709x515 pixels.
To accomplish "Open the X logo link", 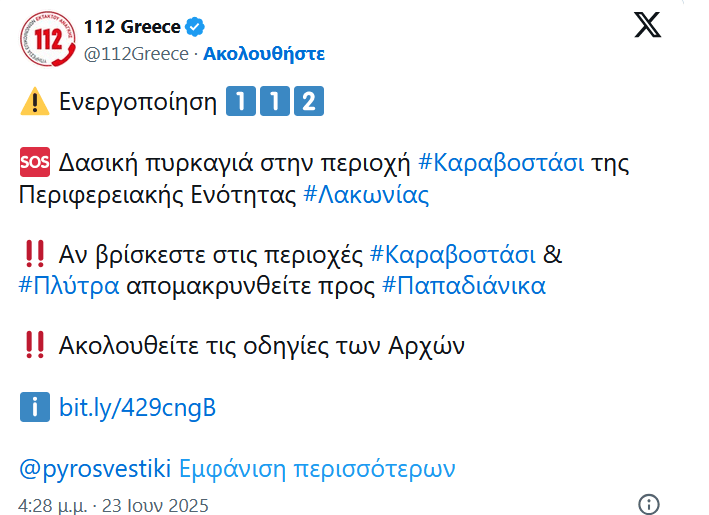I will 648,27.
